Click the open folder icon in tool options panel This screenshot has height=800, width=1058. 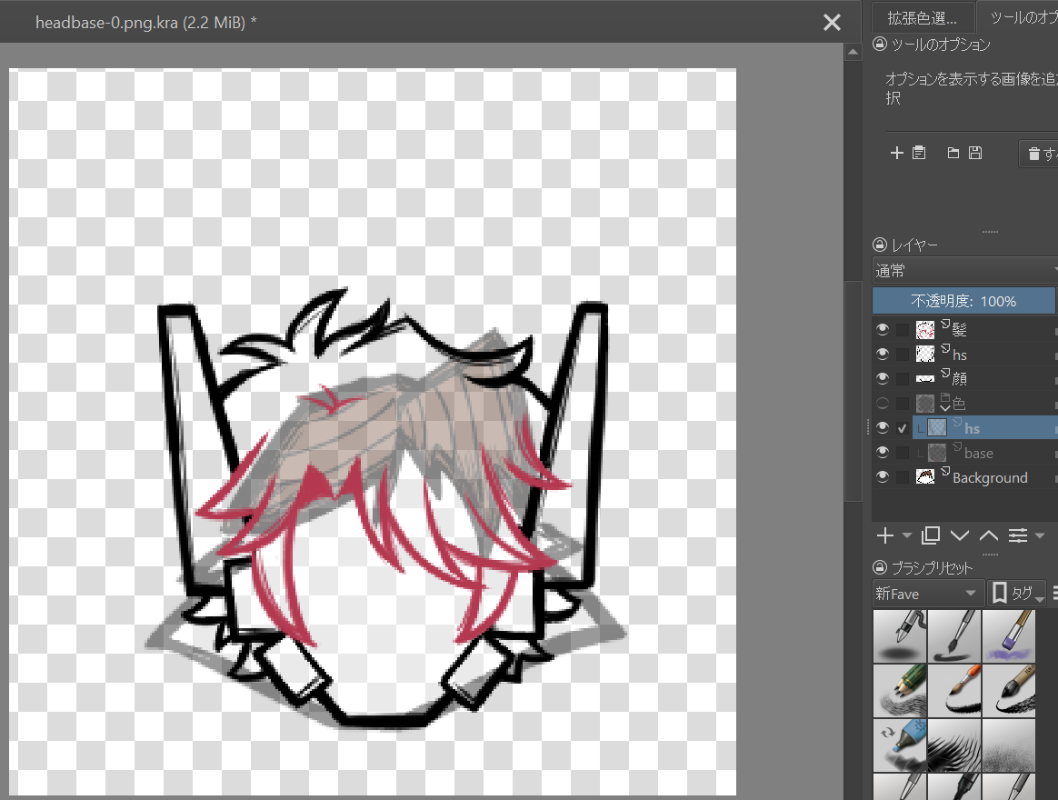pos(953,153)
